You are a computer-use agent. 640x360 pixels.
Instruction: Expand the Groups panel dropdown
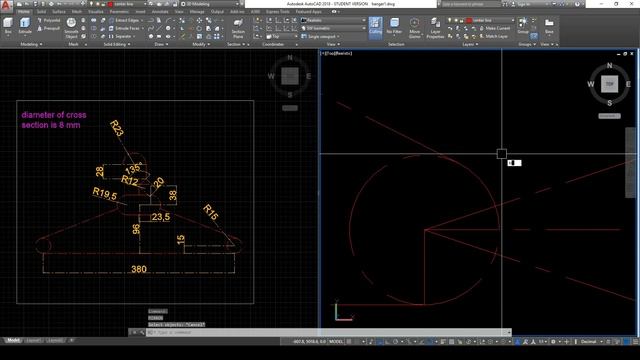[527, 44]
